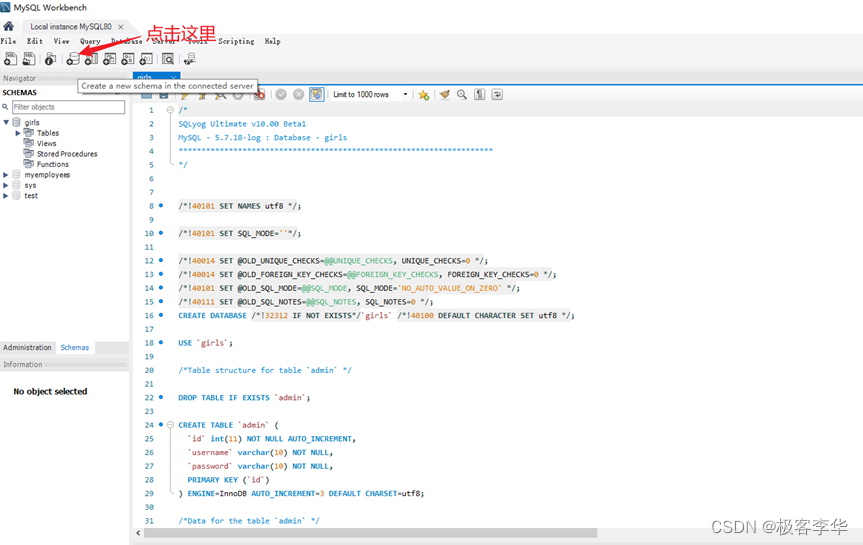Go to the Workbench home screen icon

[8, 26]
